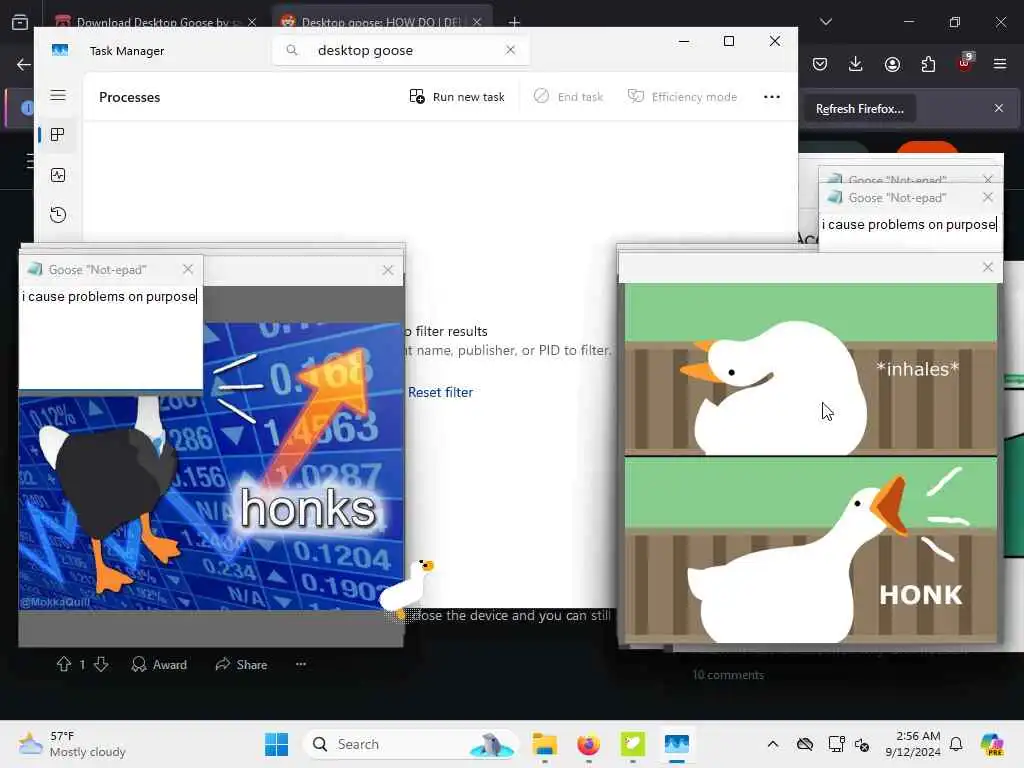Open Reddit post more options ellipsis
1024x768 pixels.
[300, 664]
